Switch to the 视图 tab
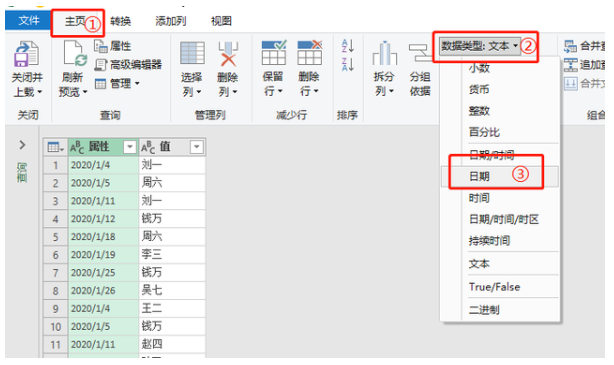614x365 pixels. (x=221, y=21)
